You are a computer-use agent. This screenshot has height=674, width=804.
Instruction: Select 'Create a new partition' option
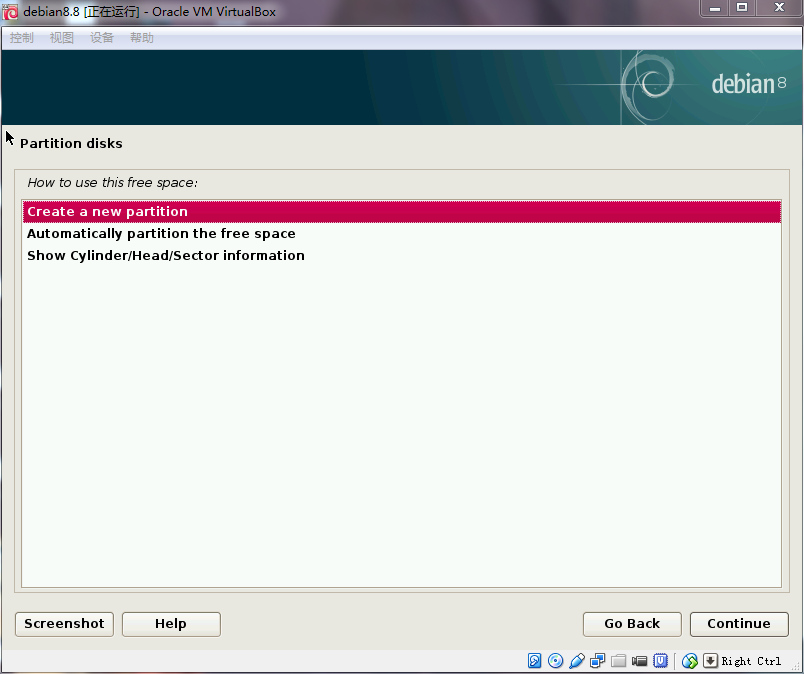pos(107,212)
